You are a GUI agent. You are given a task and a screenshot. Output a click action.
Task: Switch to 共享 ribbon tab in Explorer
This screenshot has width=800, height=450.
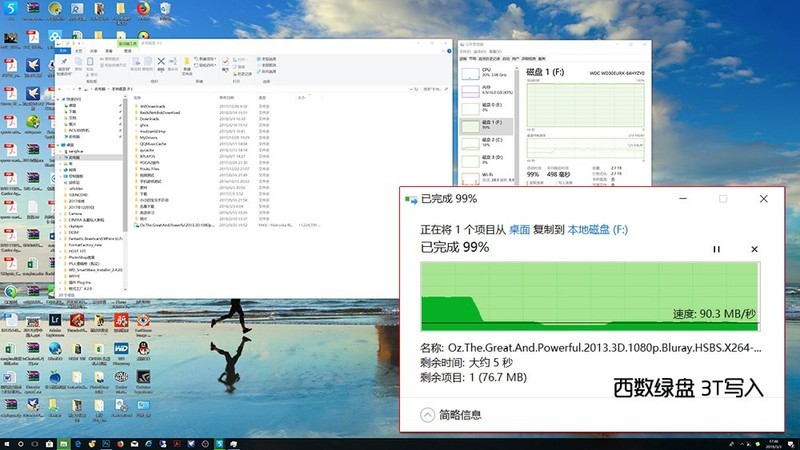[93, 51]
